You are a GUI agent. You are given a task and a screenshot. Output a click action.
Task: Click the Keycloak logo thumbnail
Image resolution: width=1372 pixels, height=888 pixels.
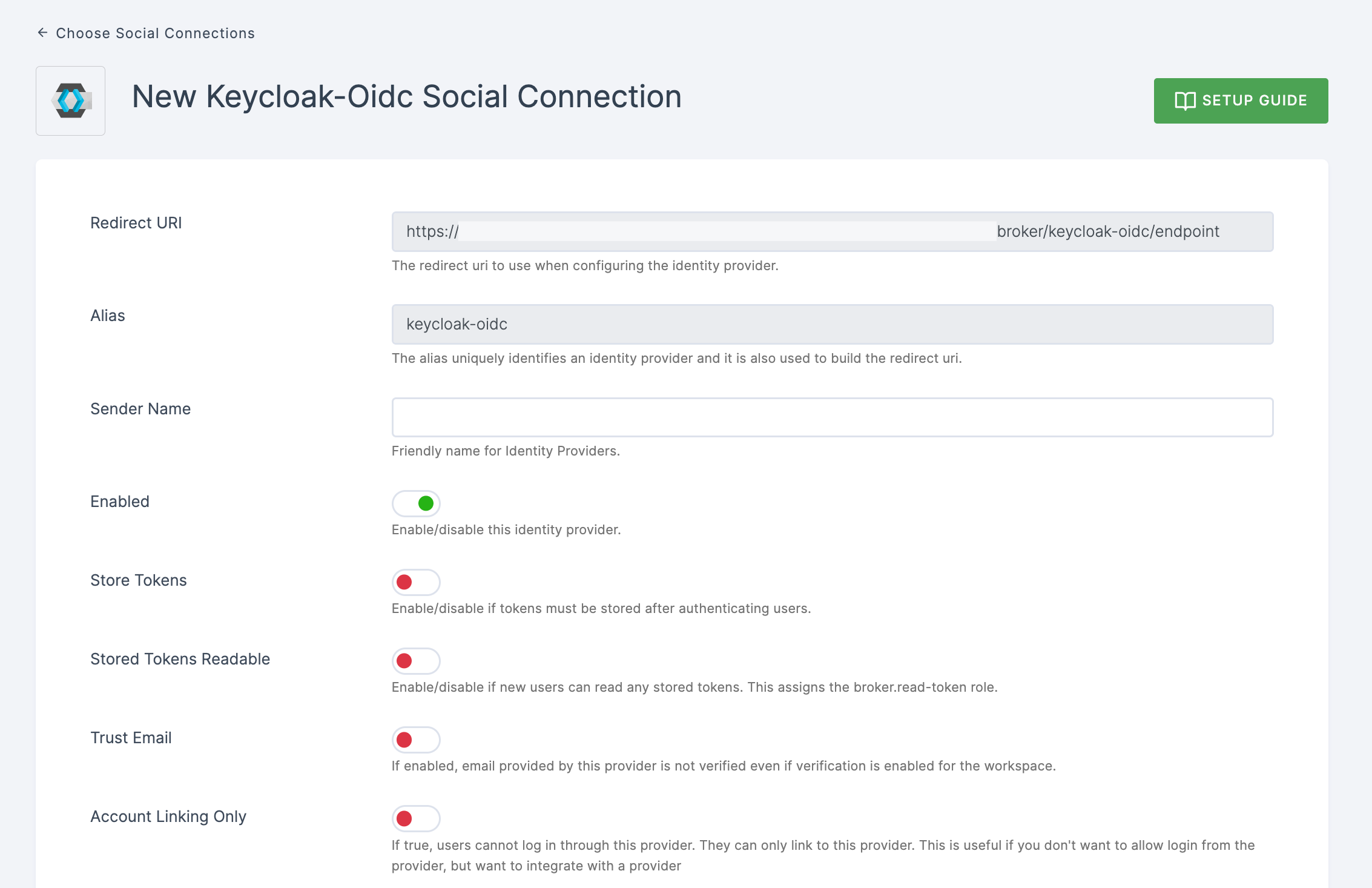point(71,101)
